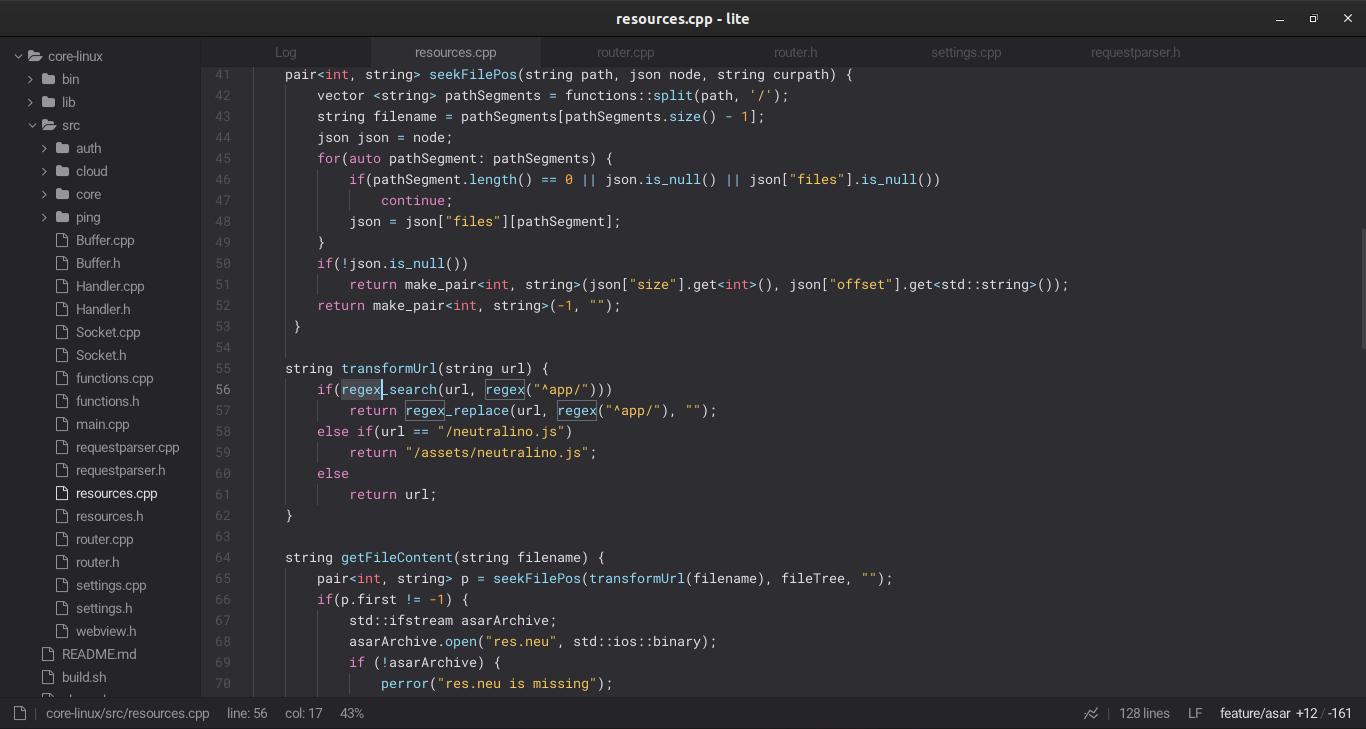Image resolution: width=1366 pixels, height=729 pixels.
Task: Open the requestparser.h tab
Action: click(x=1136, y=52)
